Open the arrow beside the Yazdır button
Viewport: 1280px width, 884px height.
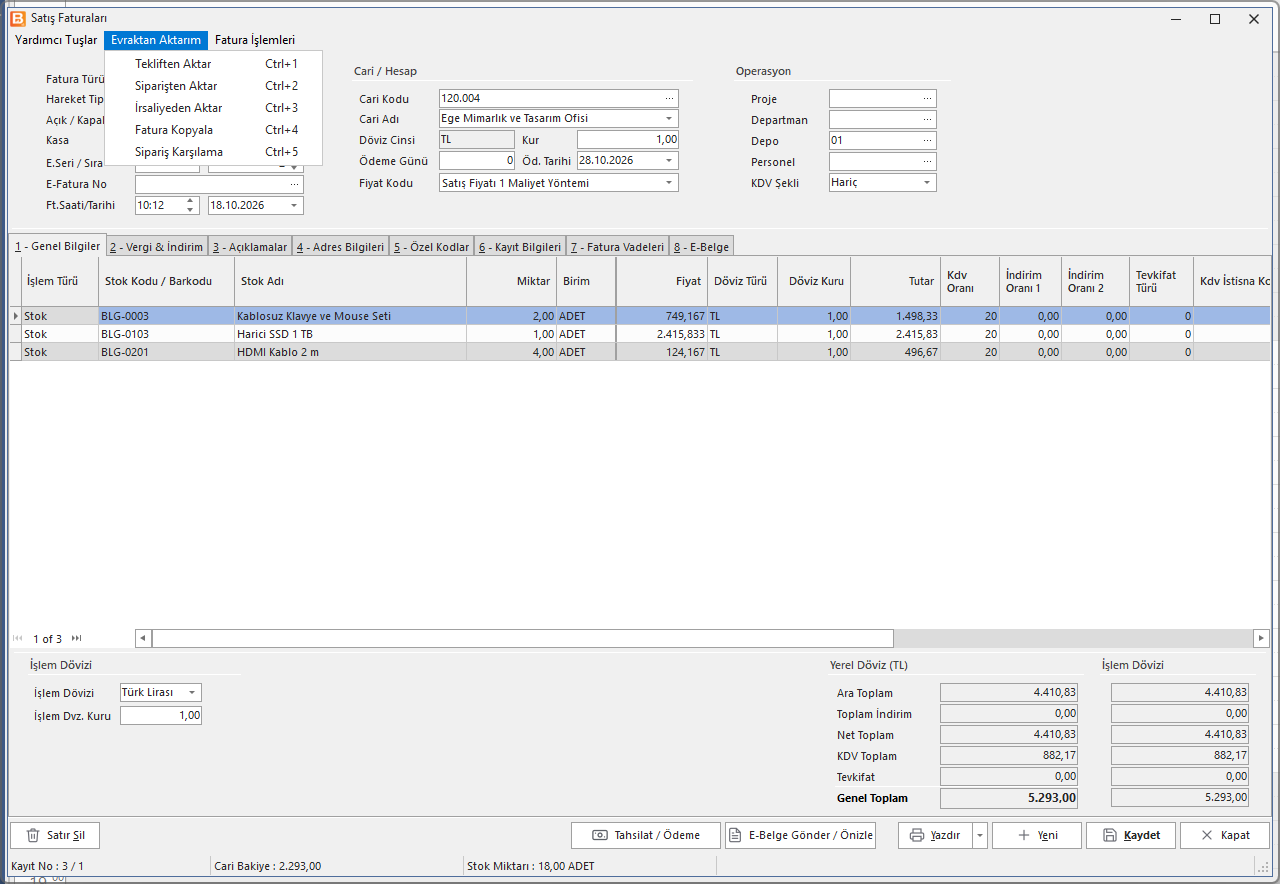(980, 835)
